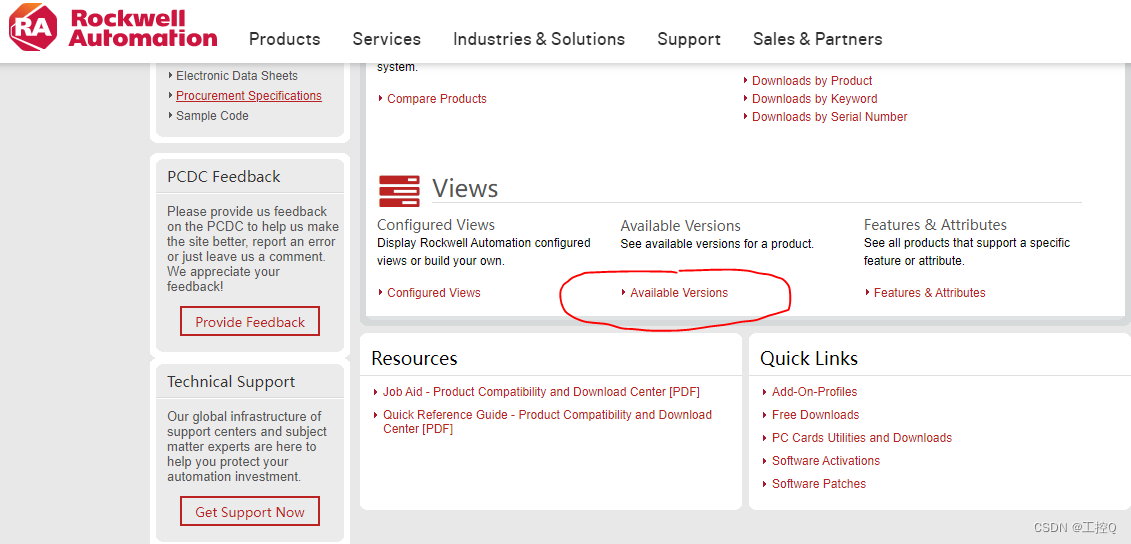Screen dimensions: 1131x544
Task: Click the Configured Views heading
Action: coord(436,225)
